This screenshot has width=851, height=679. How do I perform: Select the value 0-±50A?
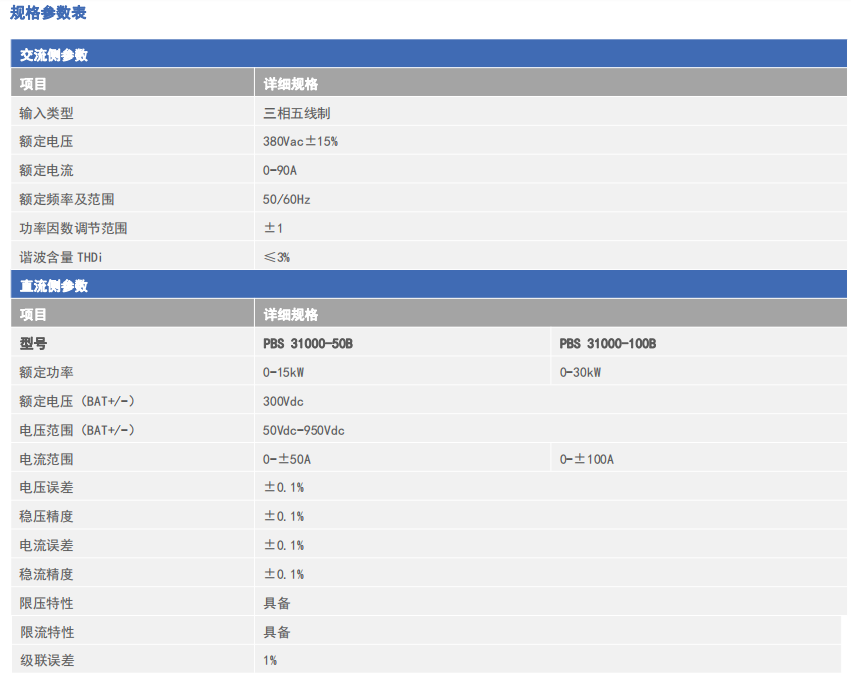pyautogui.click(x=287, y=459)
